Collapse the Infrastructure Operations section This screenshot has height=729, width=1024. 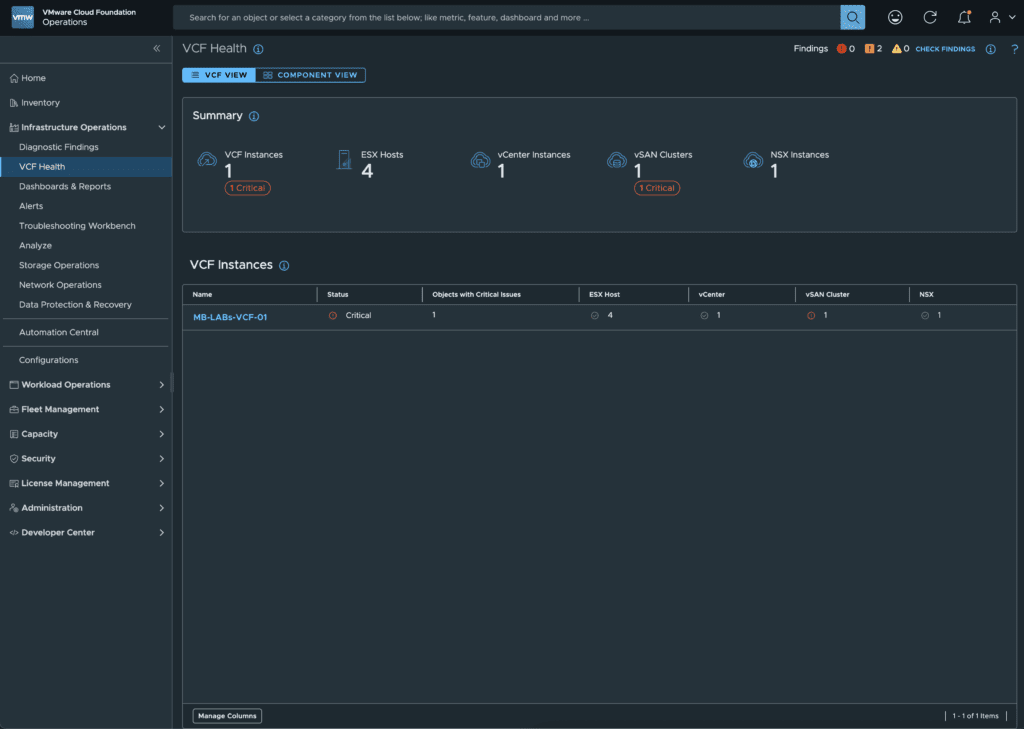[162, 127]
